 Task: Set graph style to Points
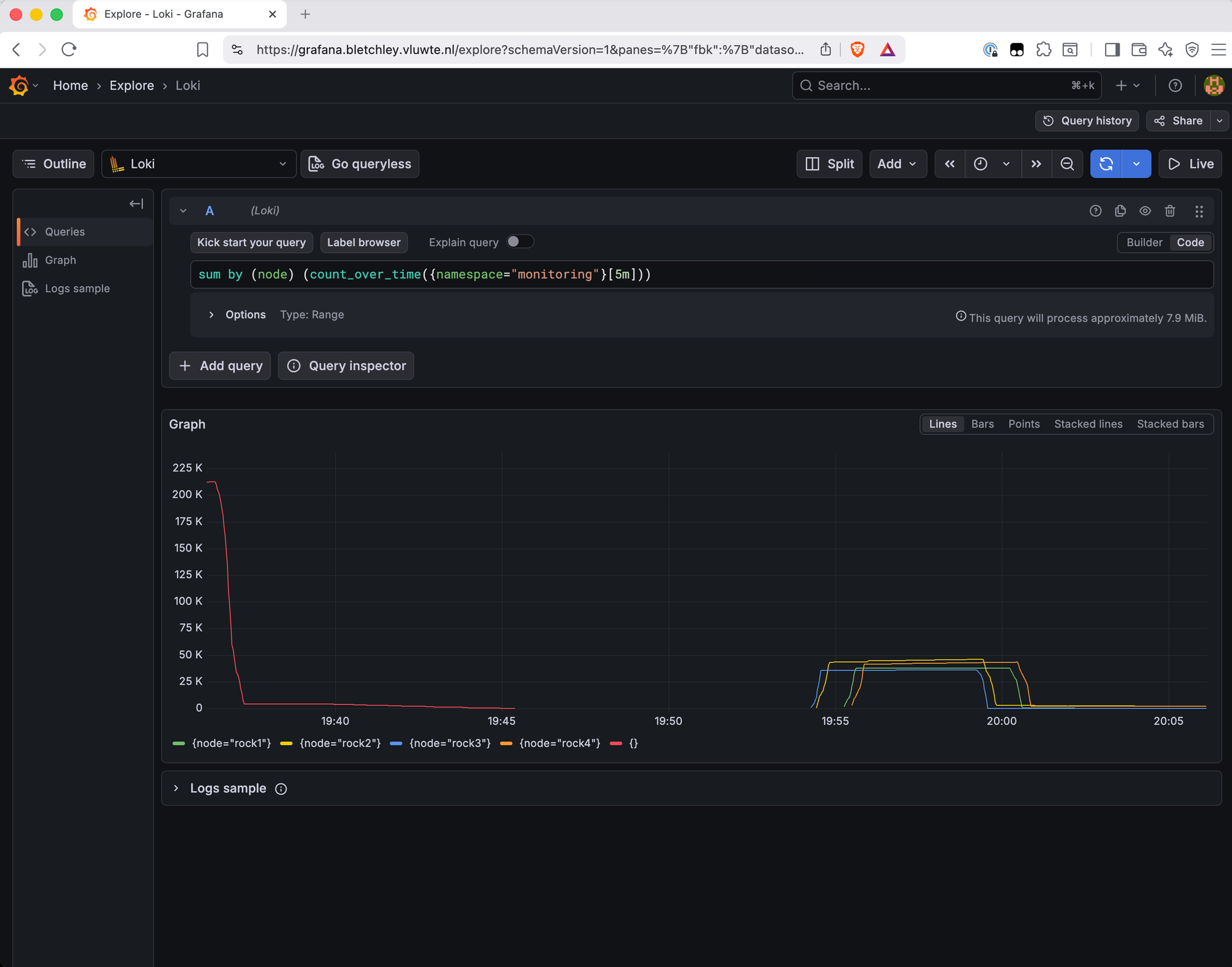point(1024,424)
